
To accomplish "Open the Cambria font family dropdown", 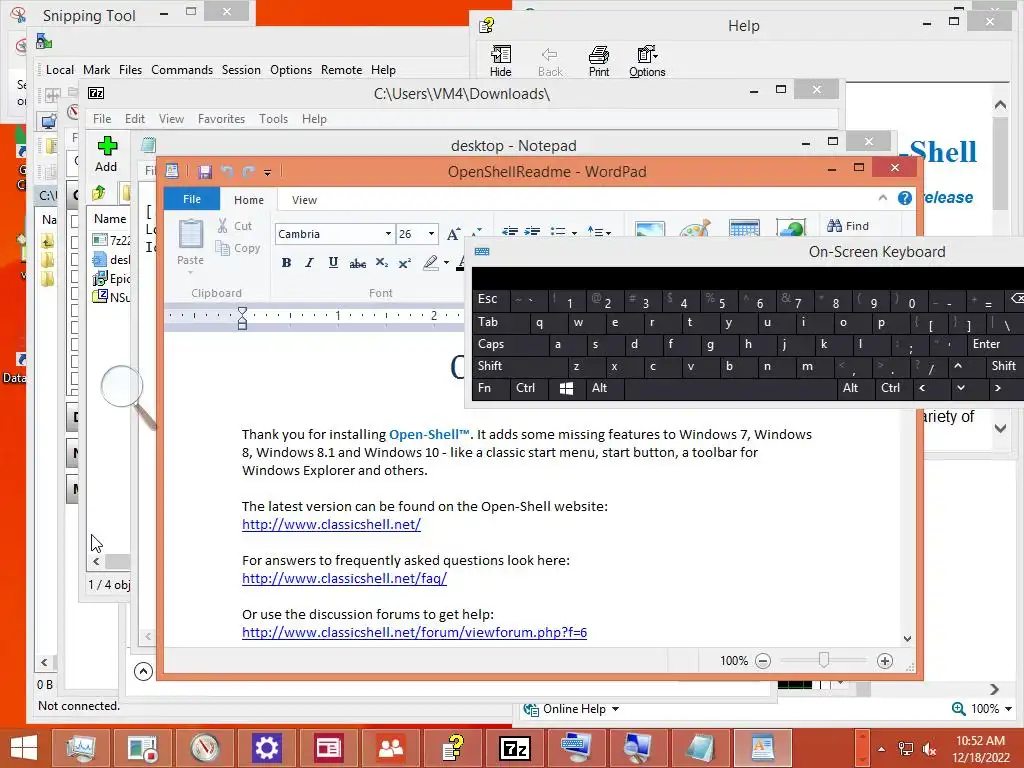I will click(388, 234).
